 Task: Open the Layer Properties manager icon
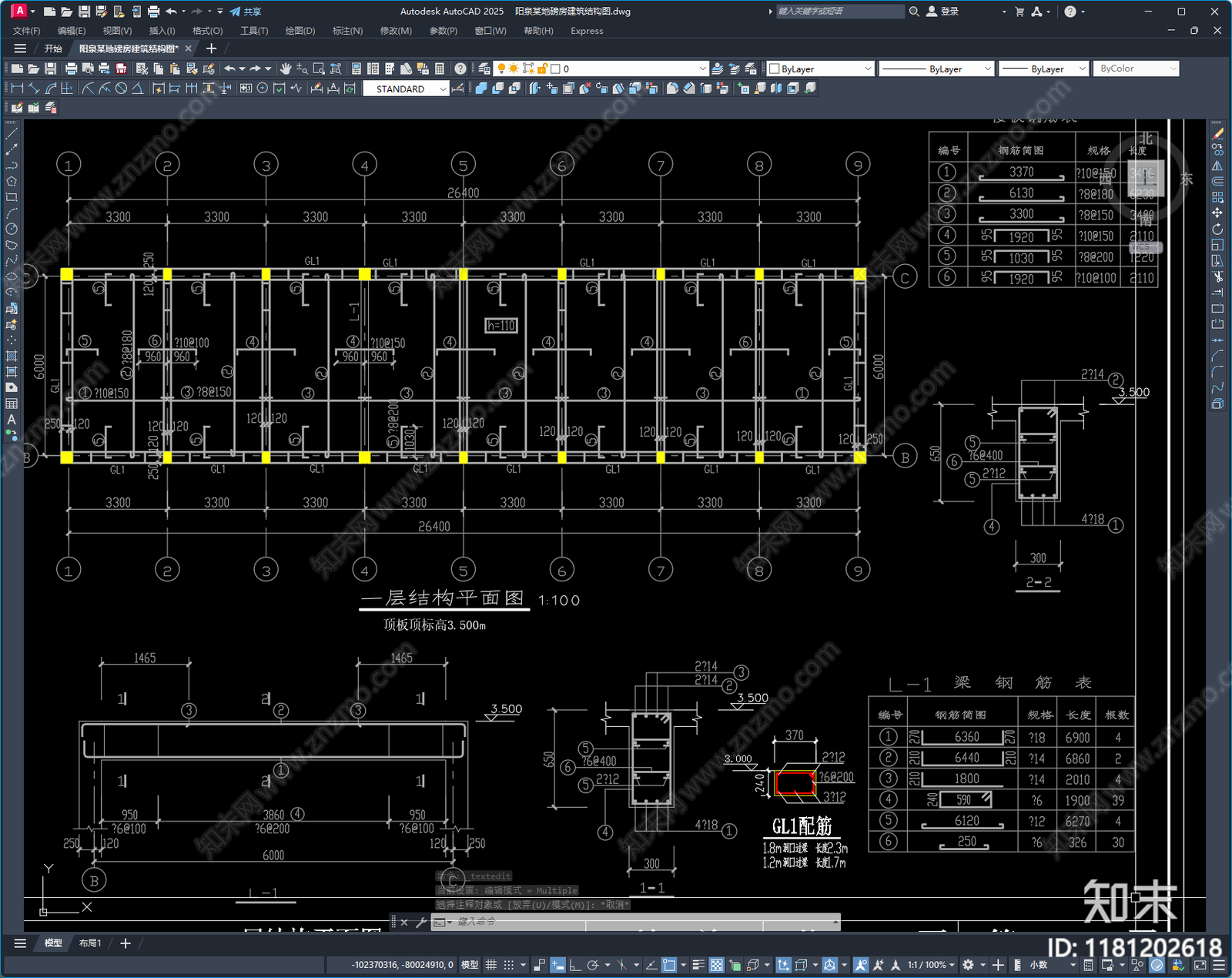[484, 69]
